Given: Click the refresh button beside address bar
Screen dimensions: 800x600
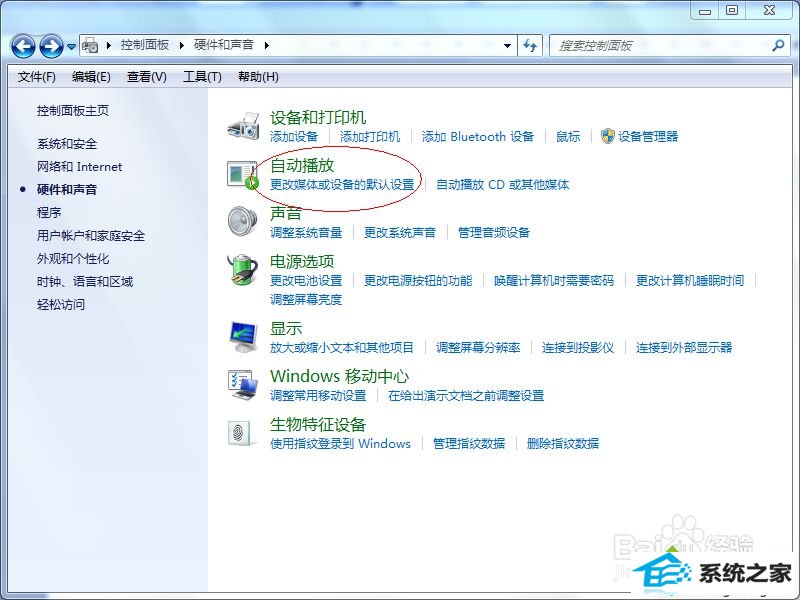Looking at the screenshot, I should pos(530,46).
